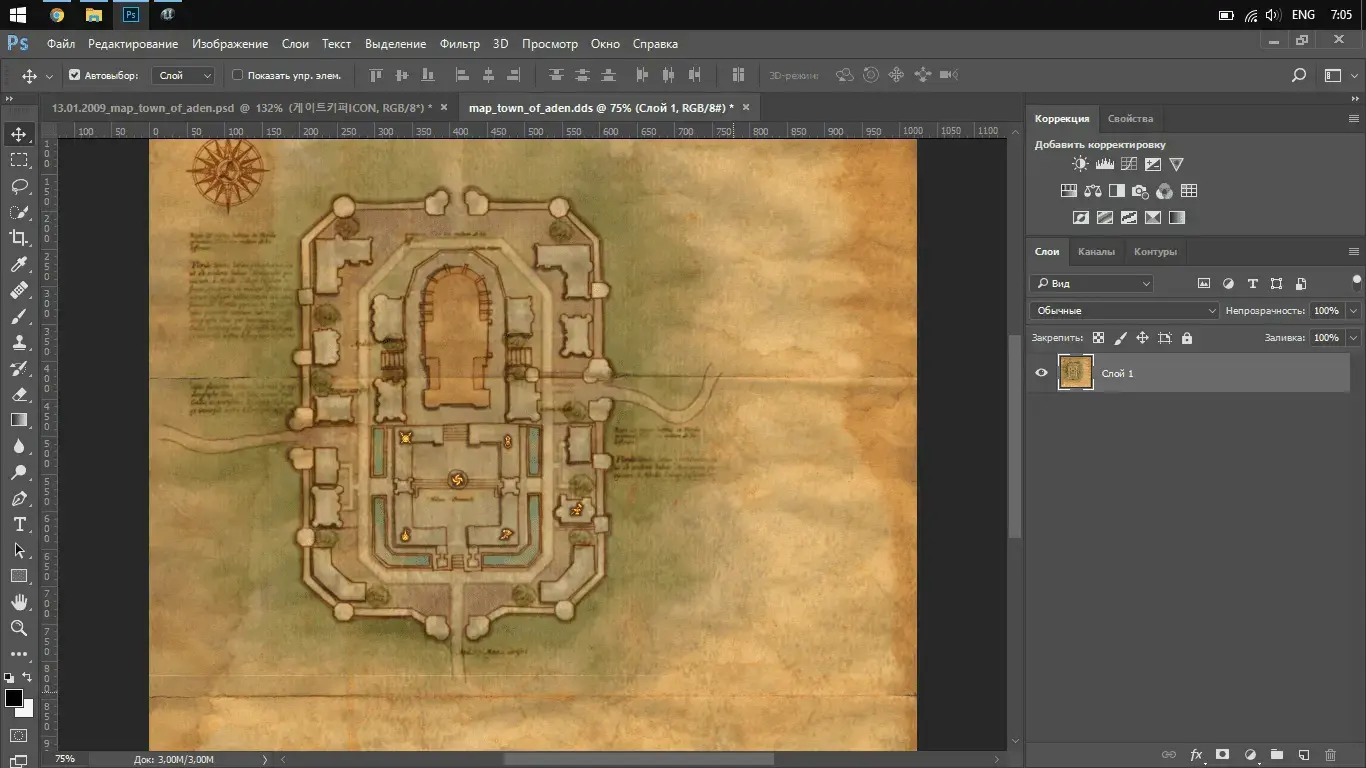Select the Crop tool
The image size is (1366, 768).
(19, 238)
